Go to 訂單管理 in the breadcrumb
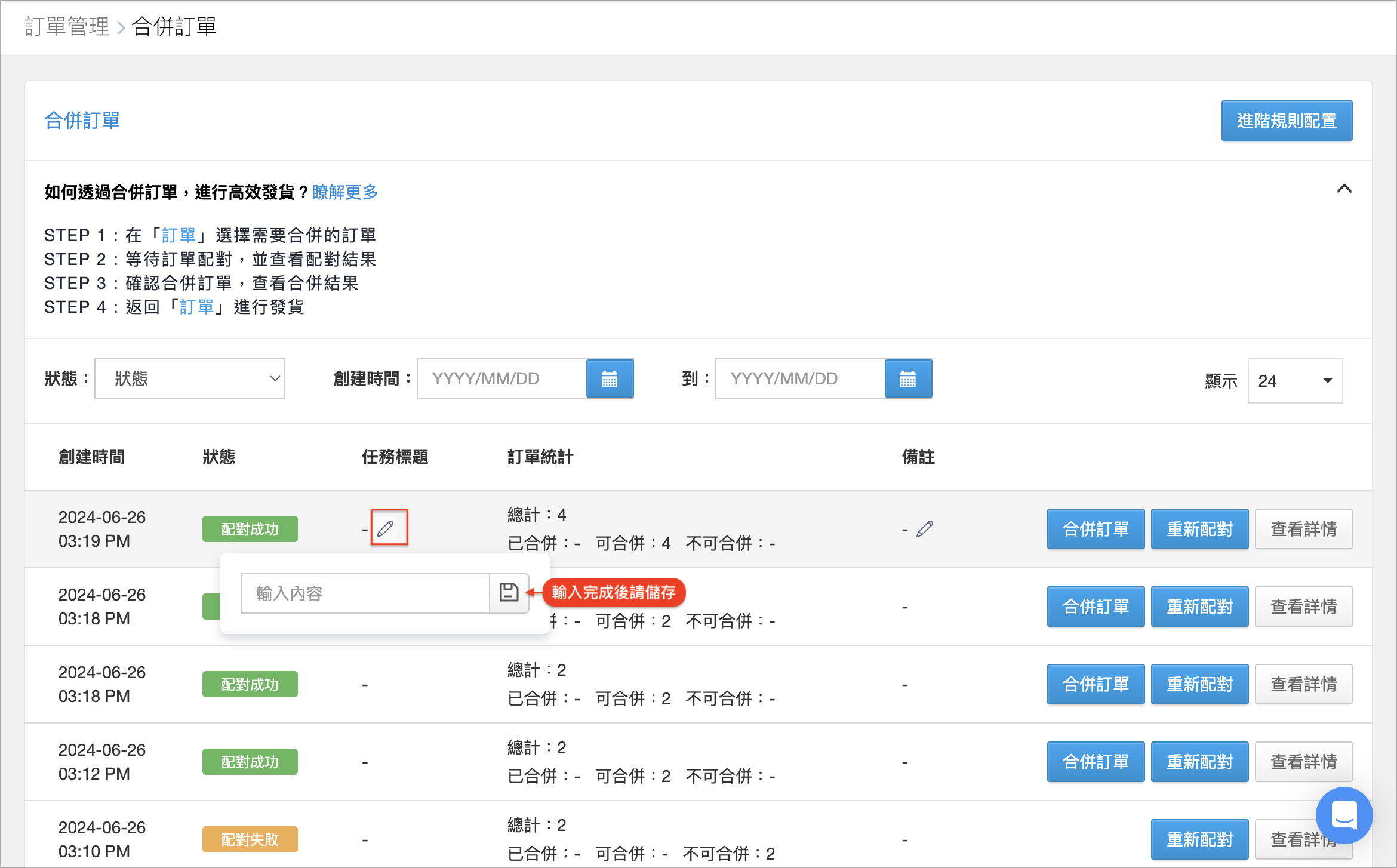The image size is (1397, 868). click(x=67, y=27)
